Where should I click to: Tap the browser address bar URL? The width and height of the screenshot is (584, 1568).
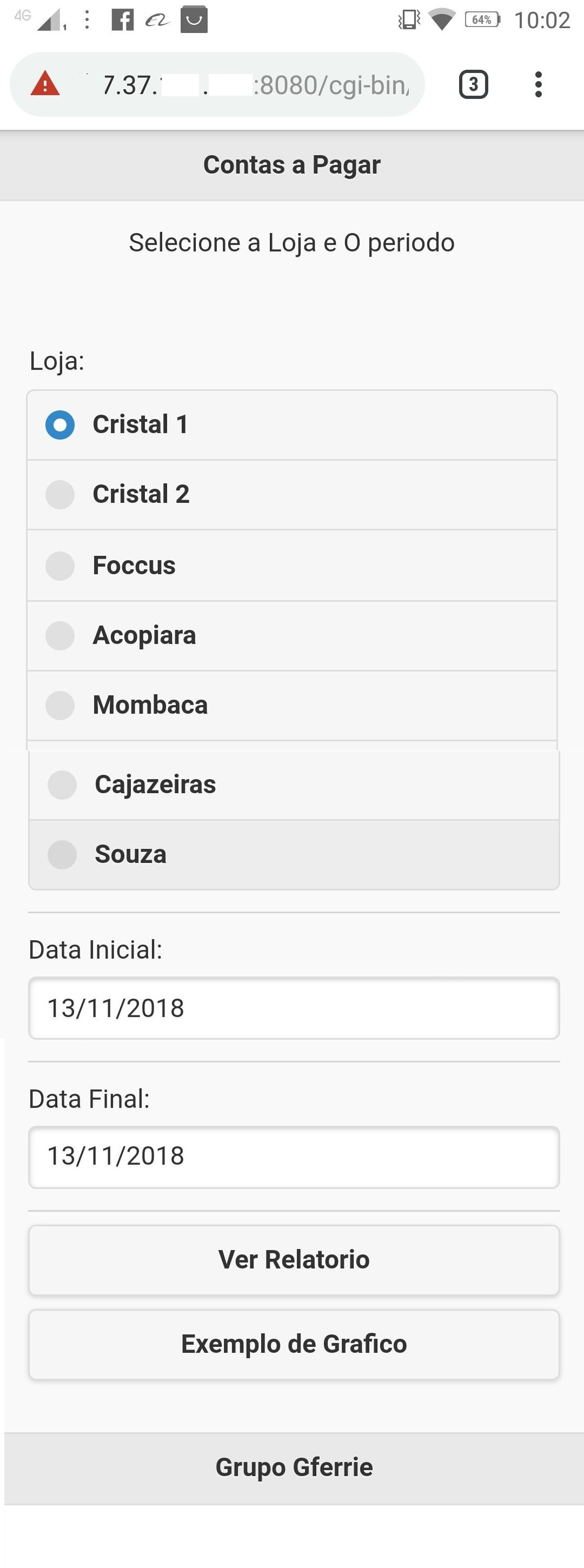point(256,84)
